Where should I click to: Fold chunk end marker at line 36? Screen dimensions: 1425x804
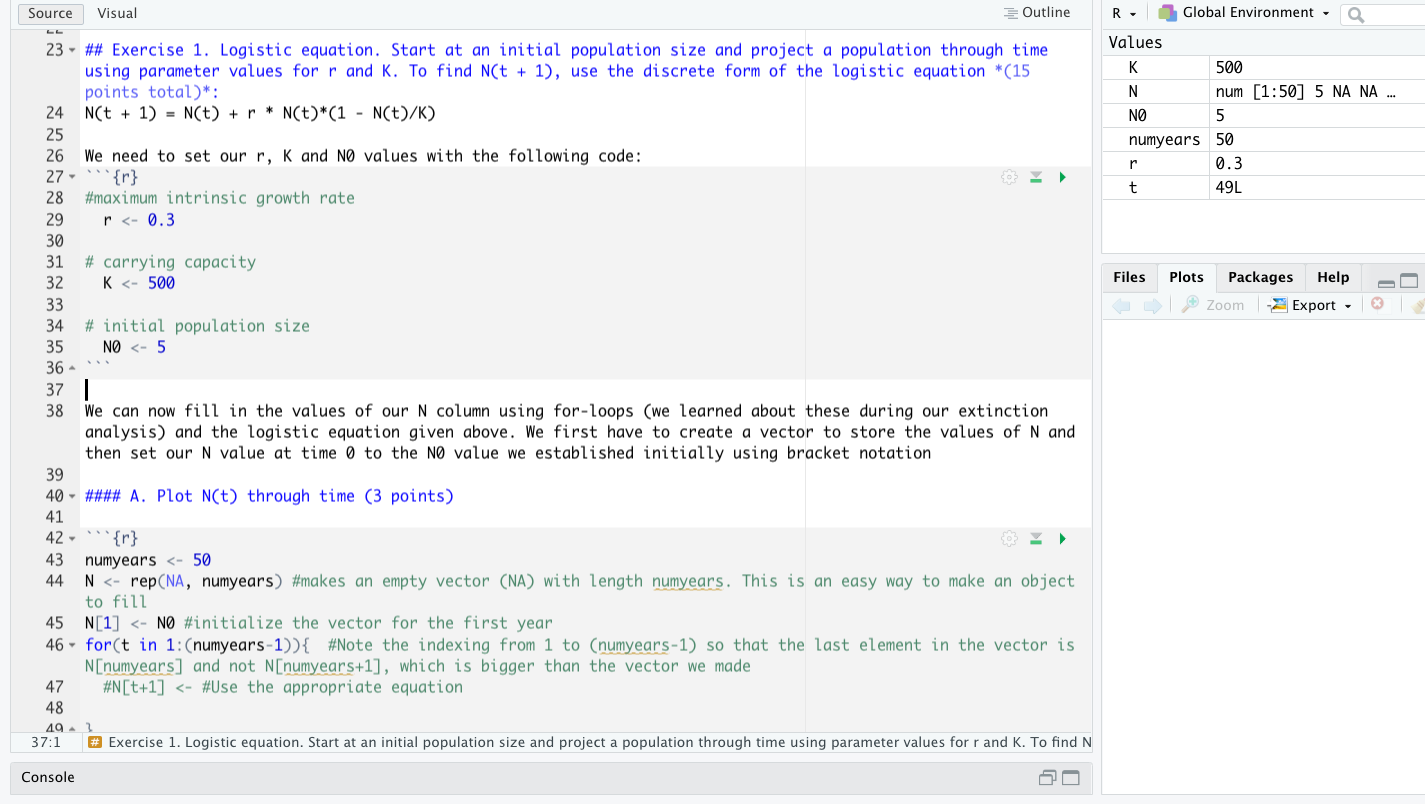coord(71,368)
